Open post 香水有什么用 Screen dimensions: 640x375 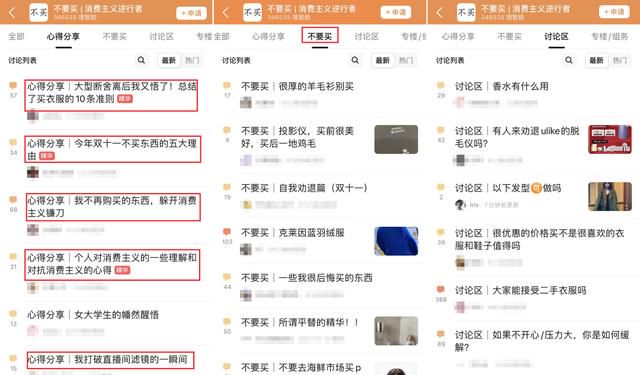coord(502,87)
